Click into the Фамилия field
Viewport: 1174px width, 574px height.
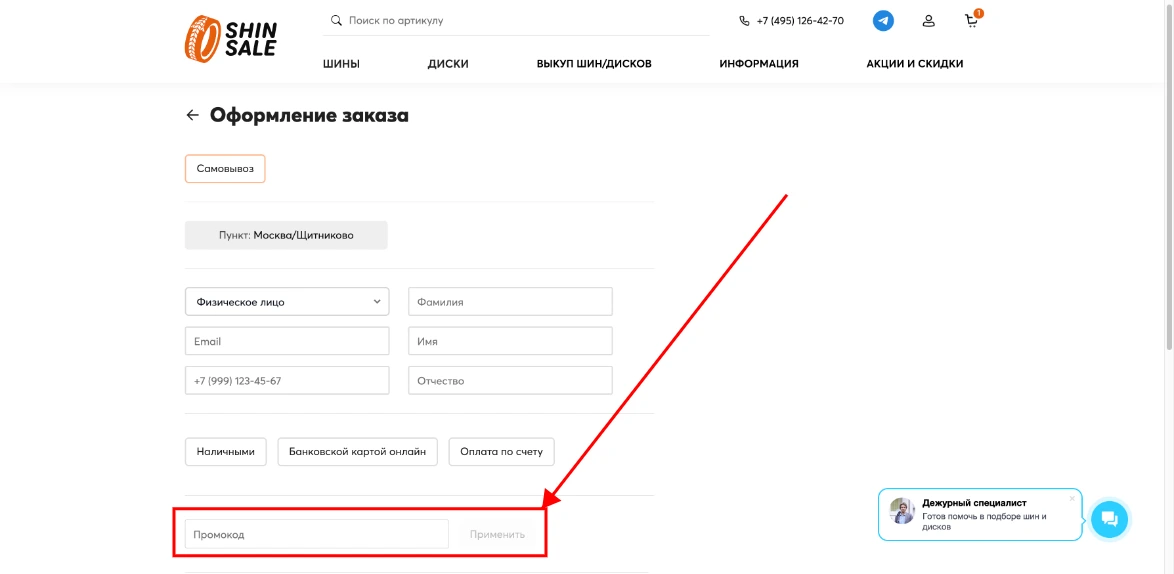[x=510, y=302]
